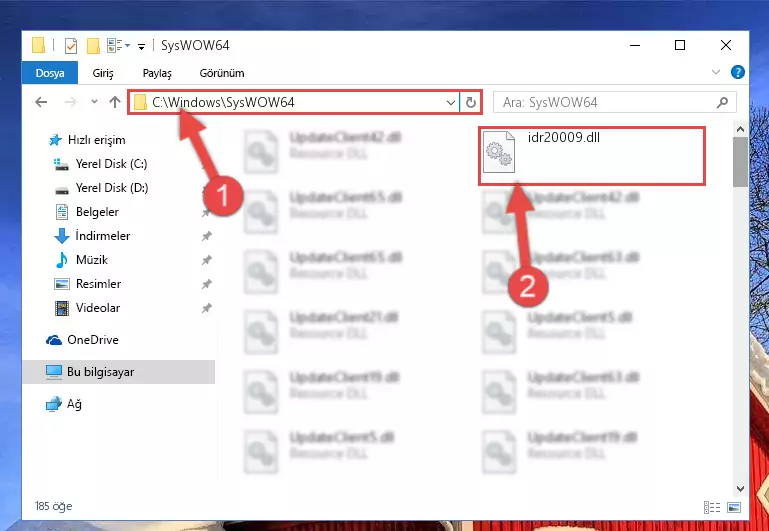This screenshot has height=531, width=769.
Task: Click the Forward navigation arrow
Action: pos(71,102)
